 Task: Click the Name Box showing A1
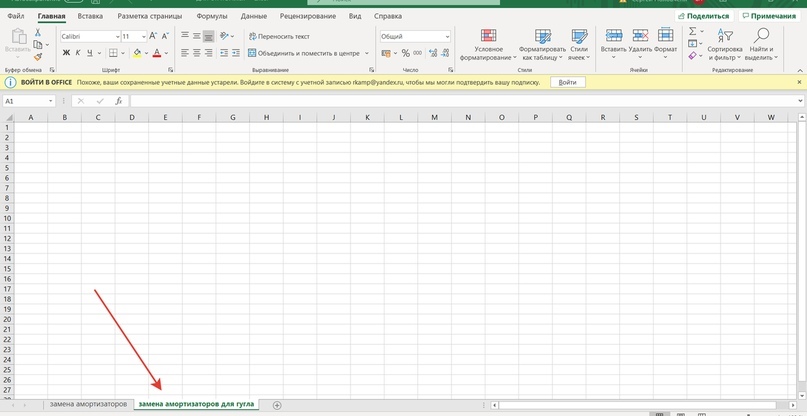click(28, 101)
